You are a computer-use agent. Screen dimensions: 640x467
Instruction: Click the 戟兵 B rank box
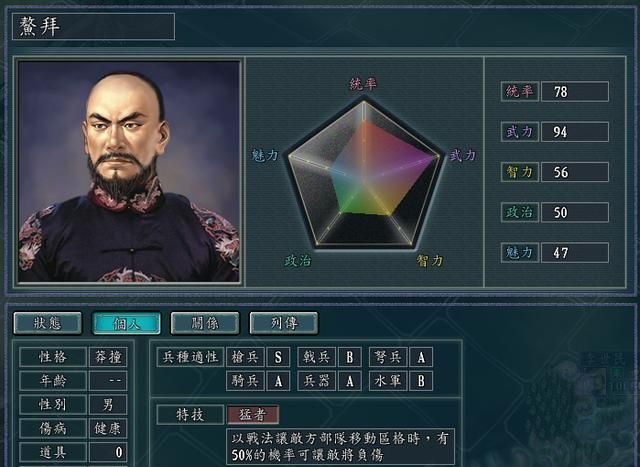(350, 357)
